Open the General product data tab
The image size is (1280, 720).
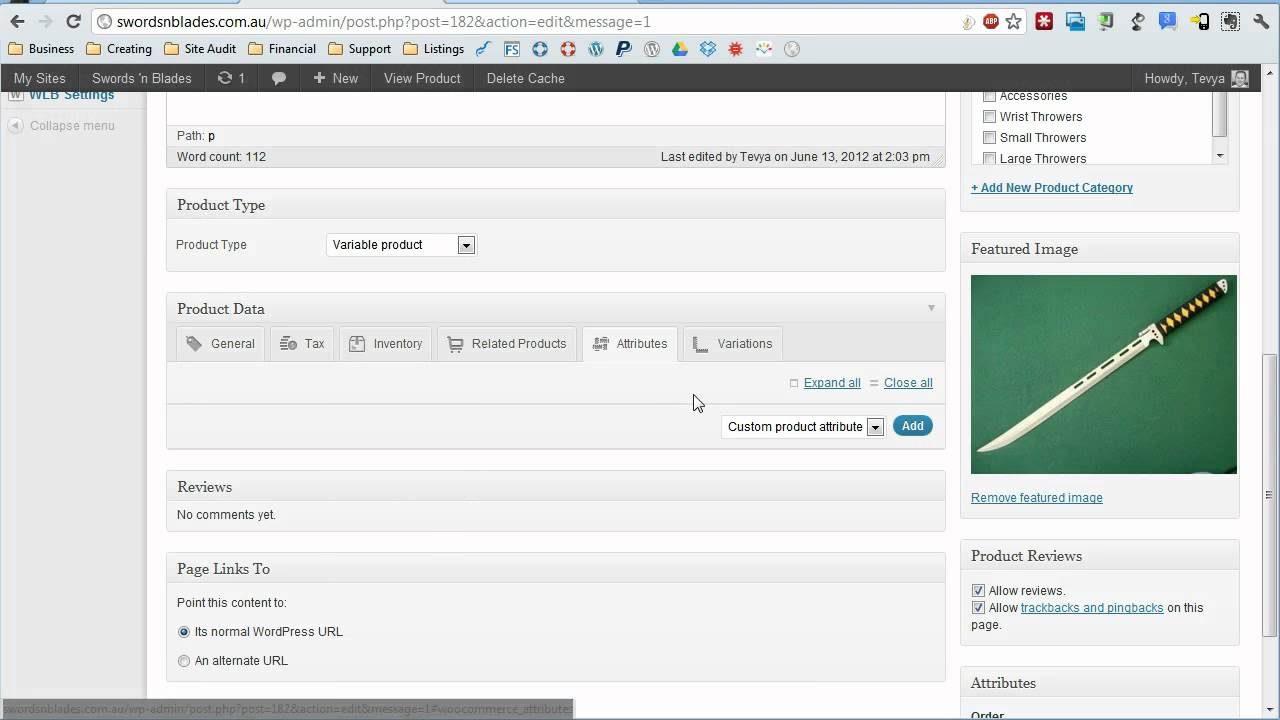pyautogui.click(x=221, y=344)
